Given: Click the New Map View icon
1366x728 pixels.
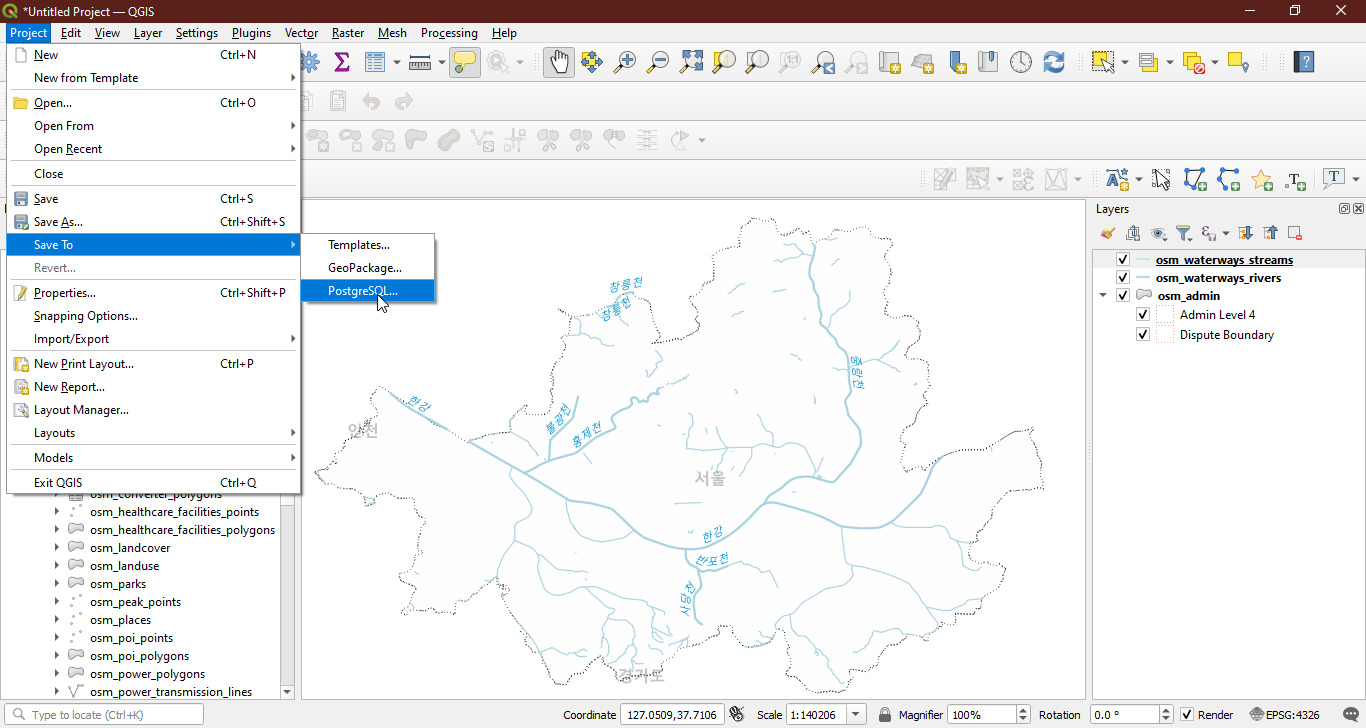Looking at the screenshot, I should [890, 62].
